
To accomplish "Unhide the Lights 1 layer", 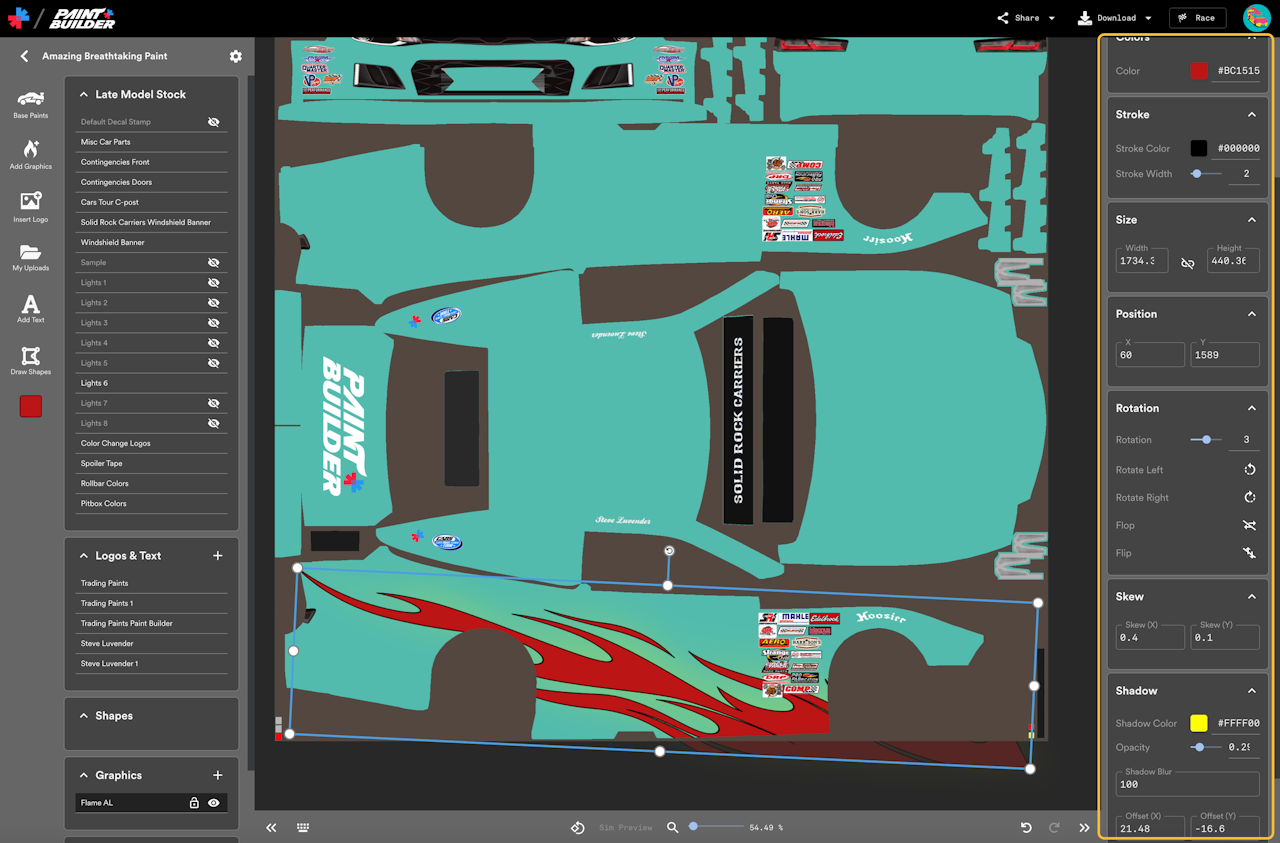I will [213, 283].
